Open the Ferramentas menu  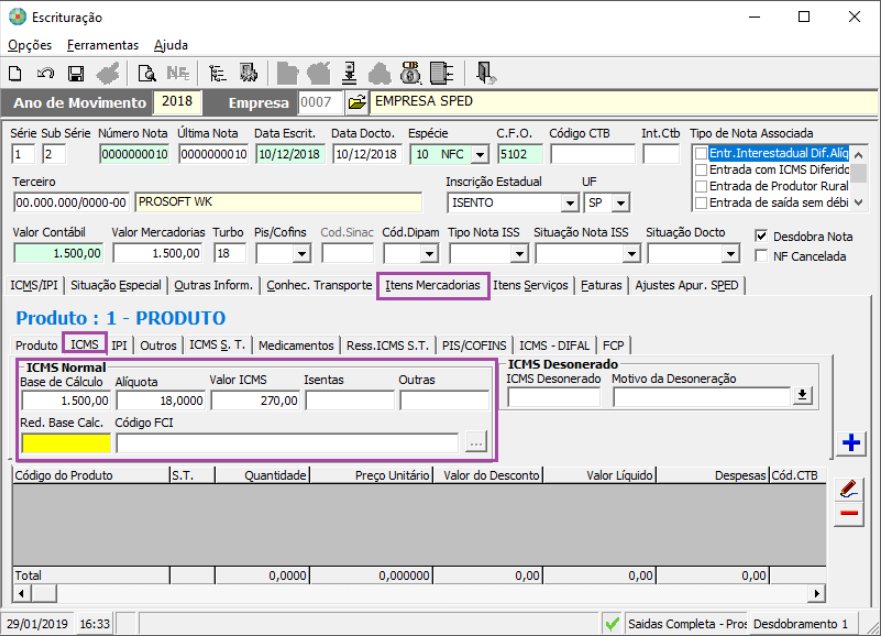coord(102,45)
